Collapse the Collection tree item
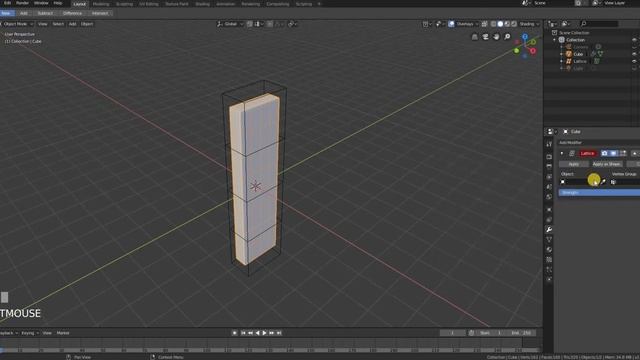640x360 pixels. (x=554, y=40)
